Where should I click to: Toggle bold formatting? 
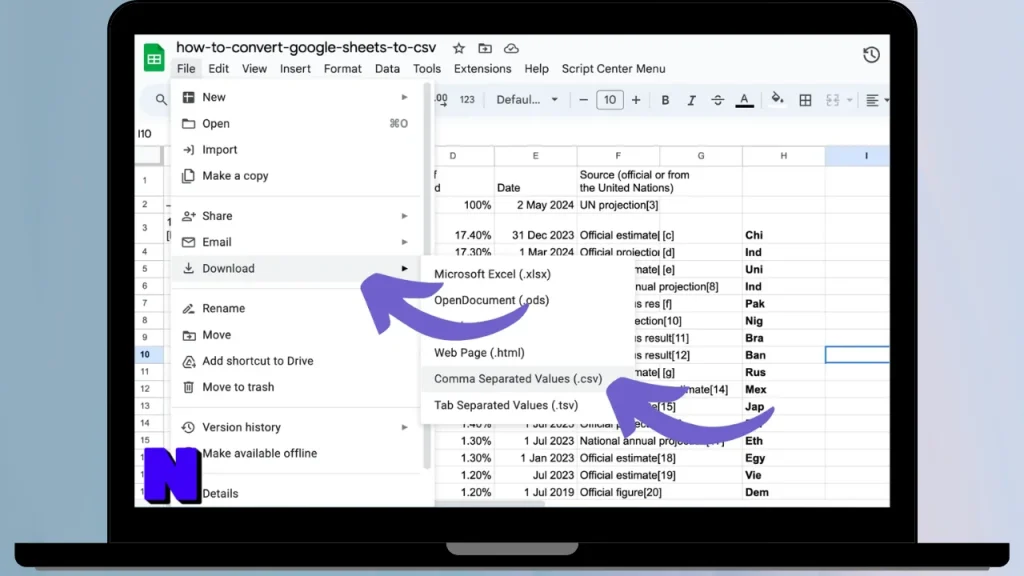pyautogui.click(x=665, y=100)
